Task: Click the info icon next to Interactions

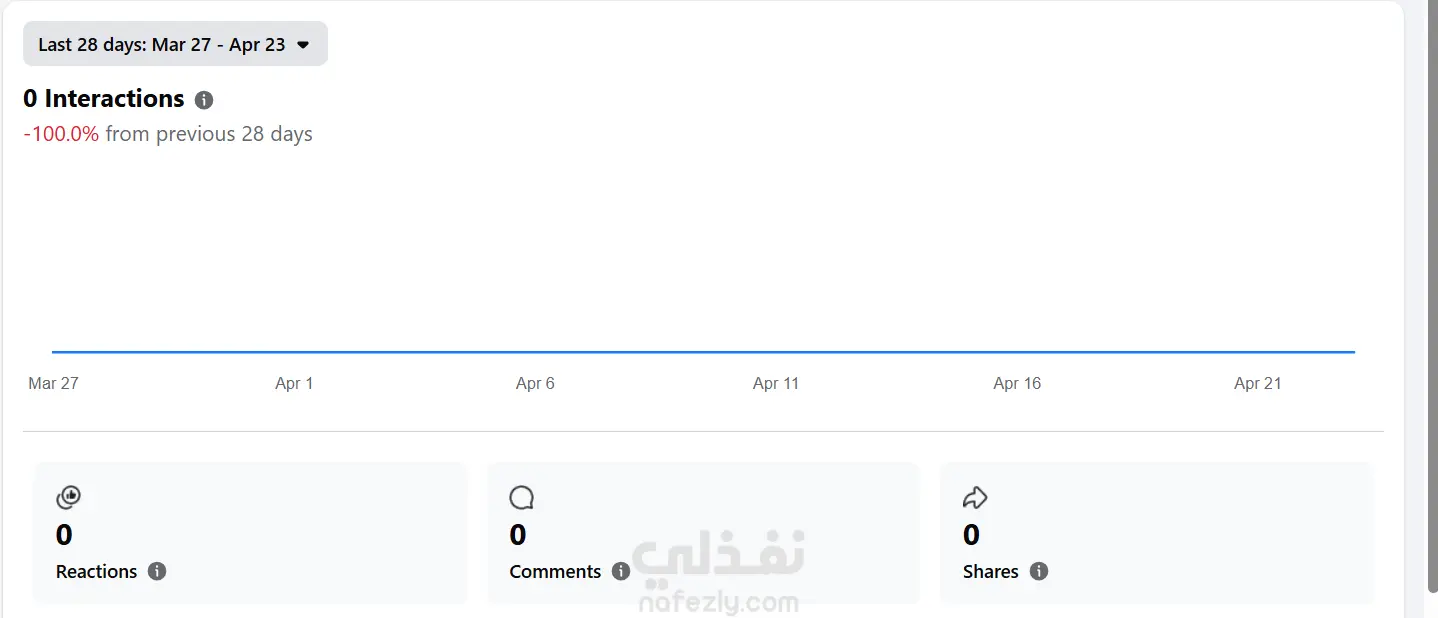Action: tap(204, 100)
